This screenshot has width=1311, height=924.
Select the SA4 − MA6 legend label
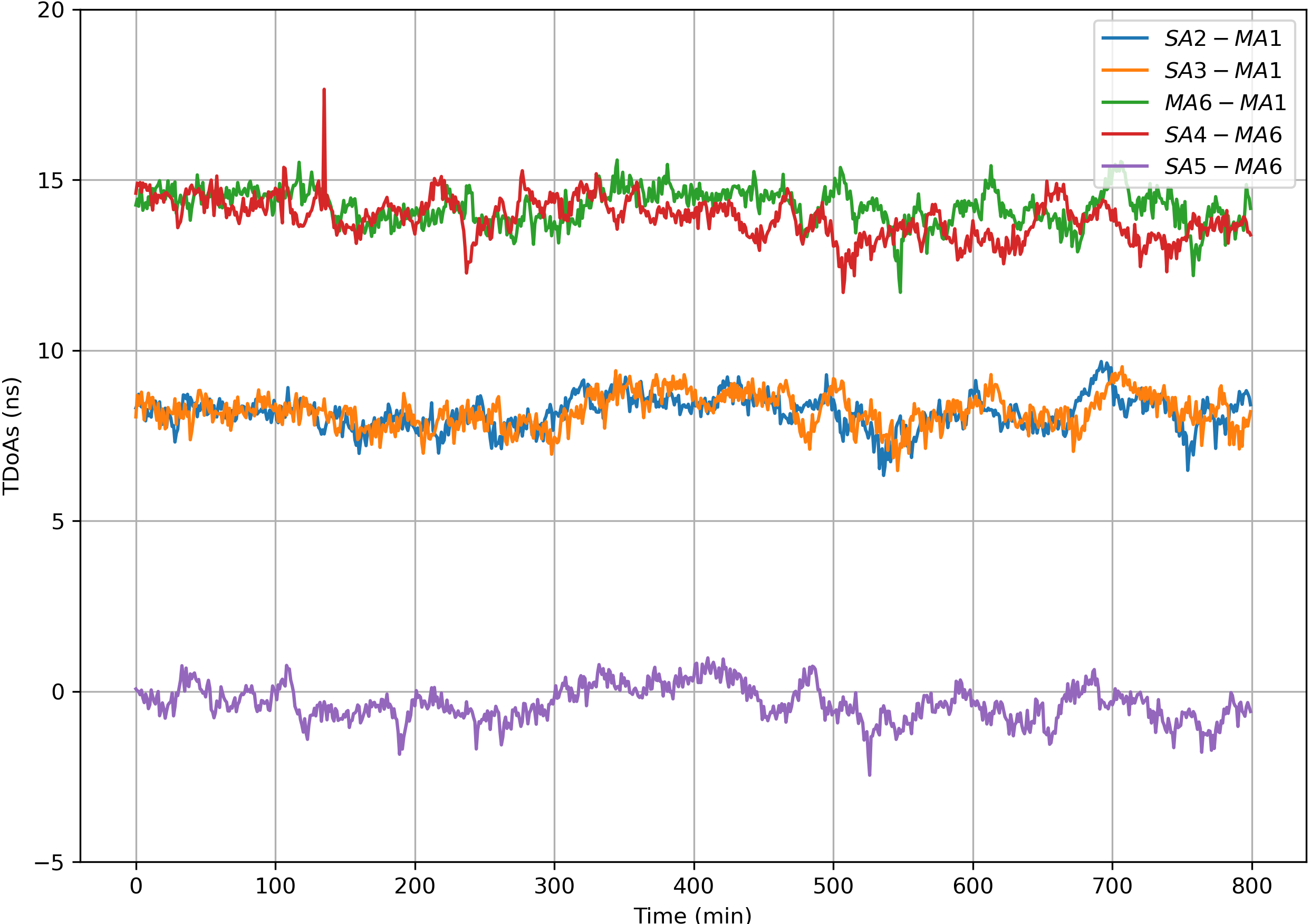coord(1223,135)
